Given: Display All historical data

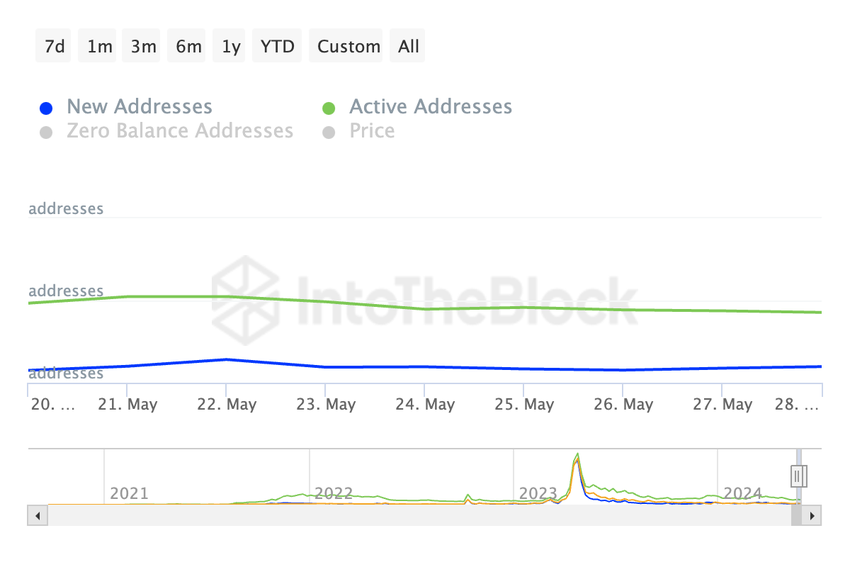Looking at the screenshot, I should [408, 46].
